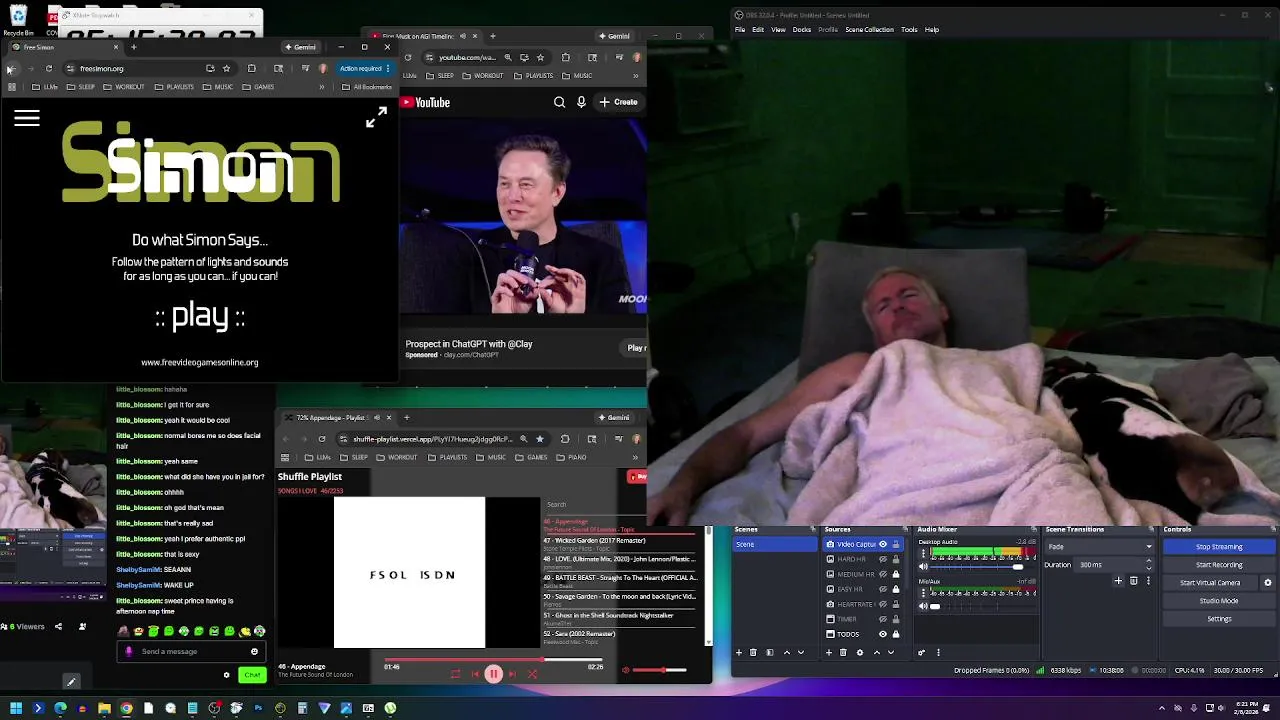
Task: Pause the Shuffle Playlist song
Action: tap(493, 674)
